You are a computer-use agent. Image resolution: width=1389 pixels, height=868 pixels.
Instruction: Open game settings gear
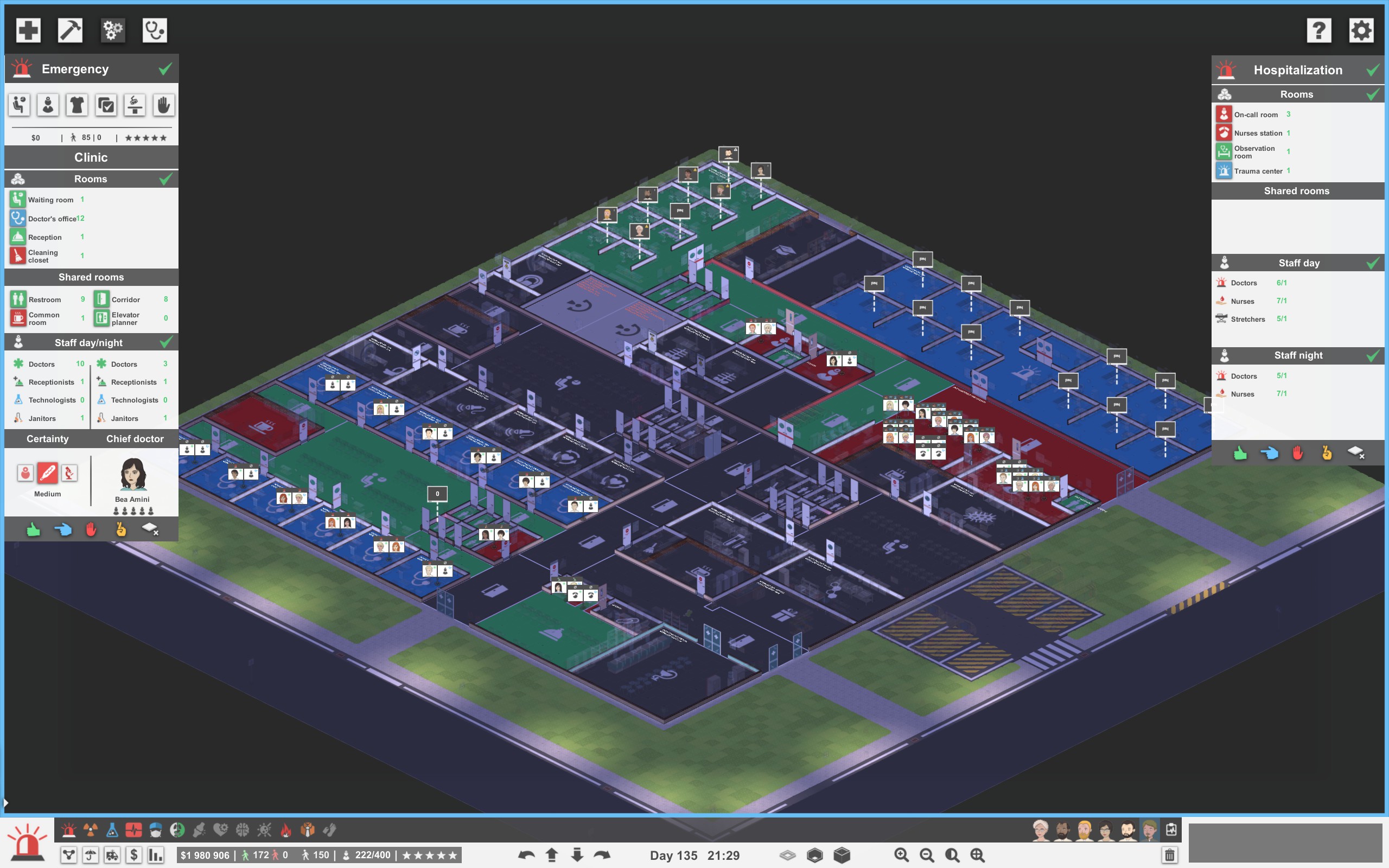click(x=1361, y=30)
